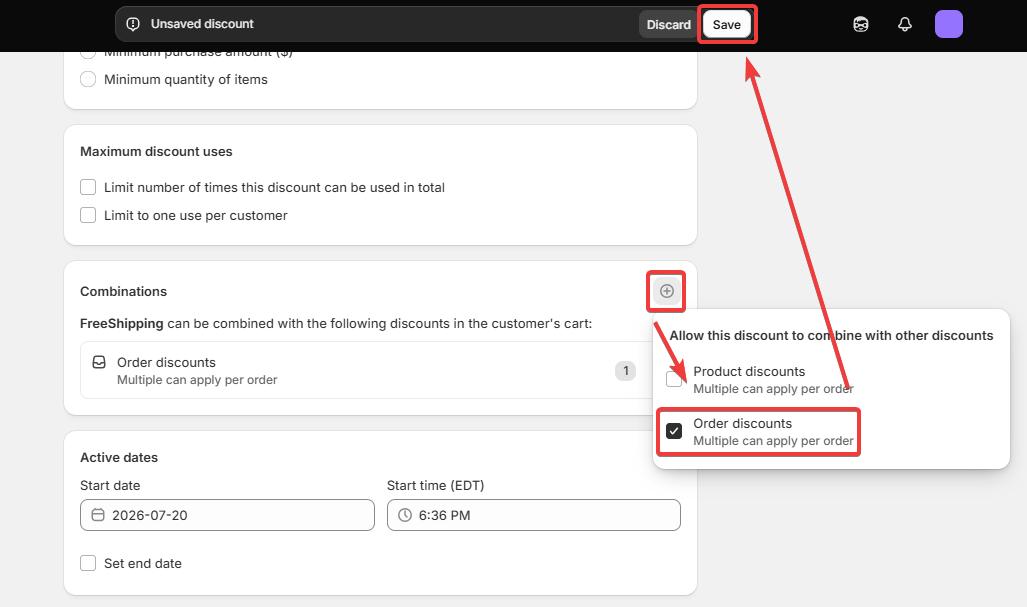
Task: Check Product discounts combination option
Action: (x=674, y=379)
